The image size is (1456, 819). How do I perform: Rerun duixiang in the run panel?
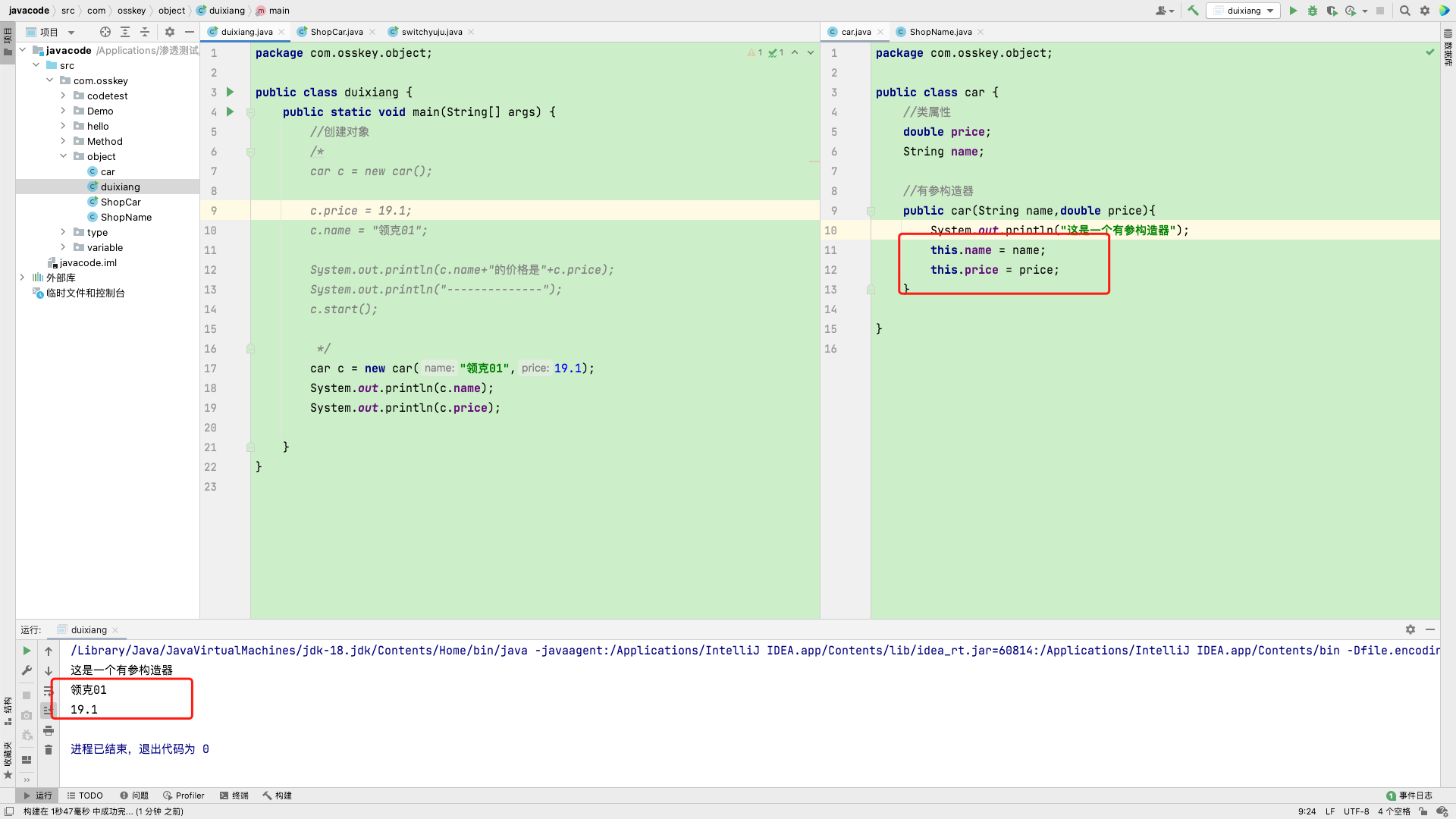click(x=27, y=651)
